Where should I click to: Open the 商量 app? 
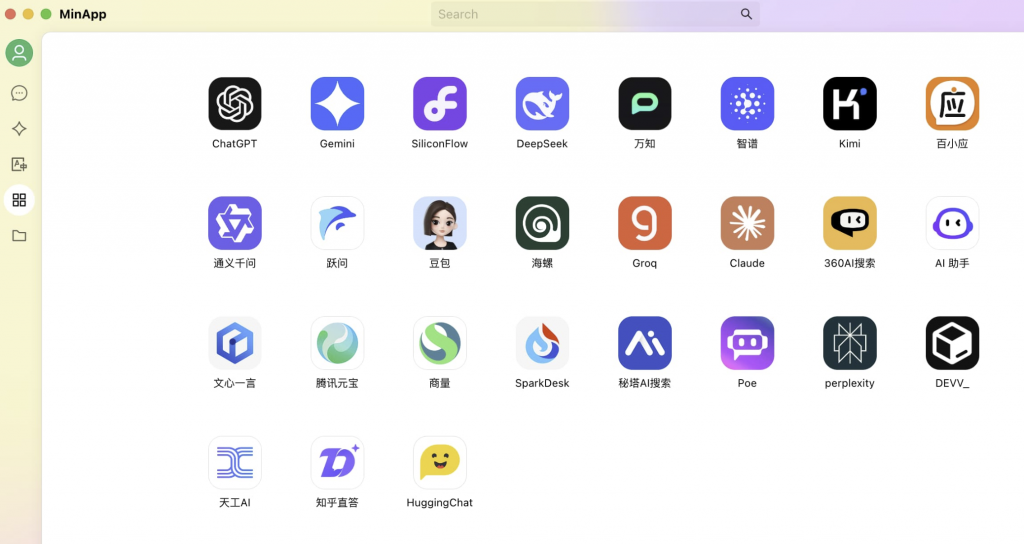click(x=440, y=344)
